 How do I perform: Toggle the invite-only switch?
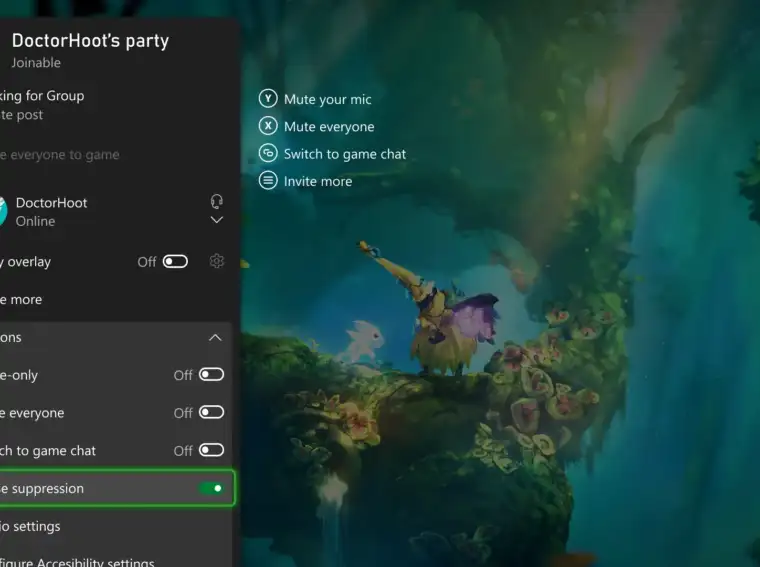coord(211,375)
